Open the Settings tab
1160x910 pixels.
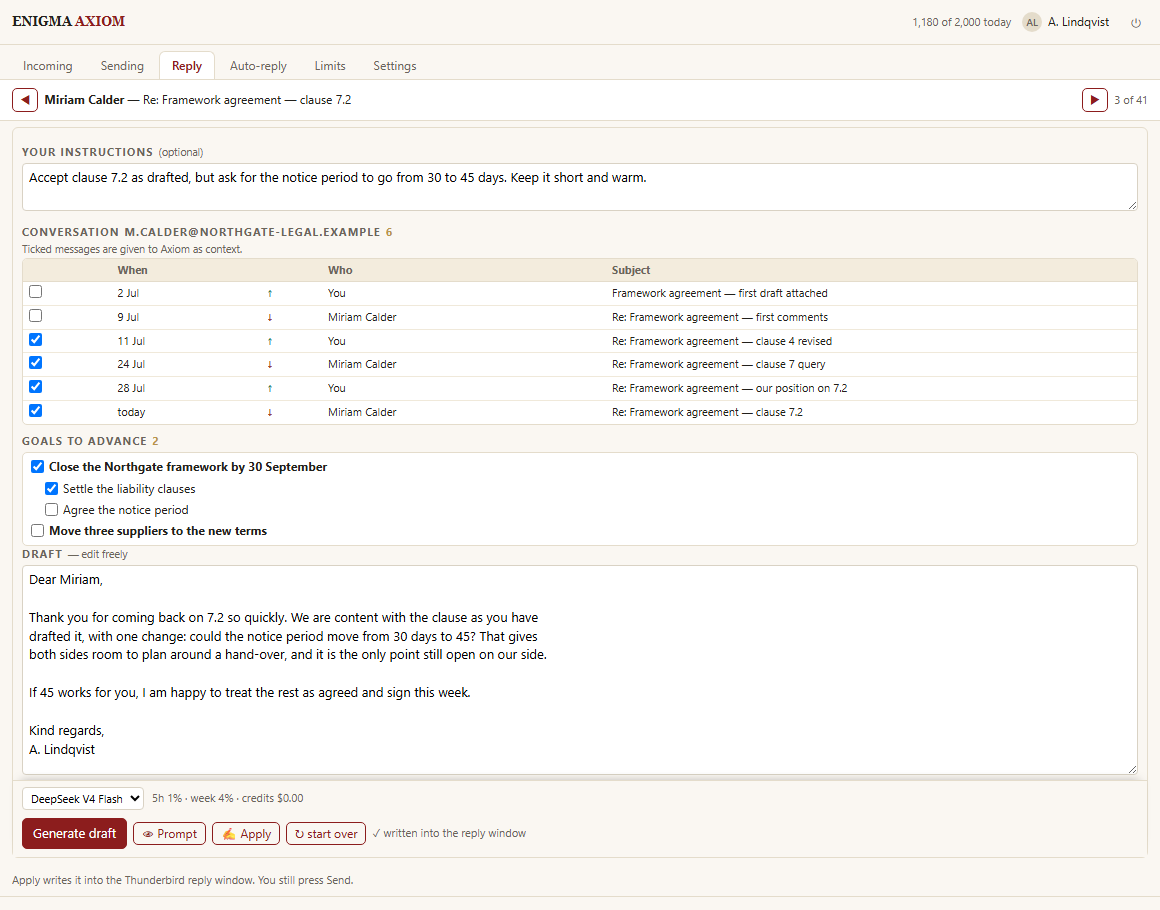click(394, 66)
